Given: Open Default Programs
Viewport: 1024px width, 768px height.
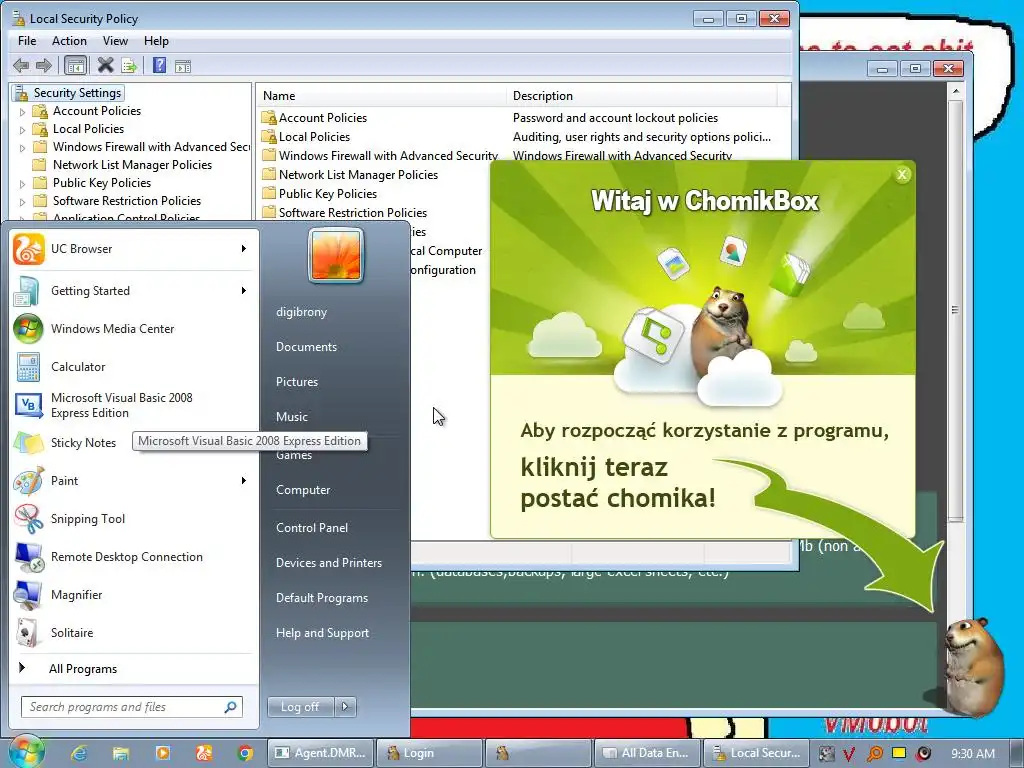Looking at the screenshot, I should pos(322,598).
